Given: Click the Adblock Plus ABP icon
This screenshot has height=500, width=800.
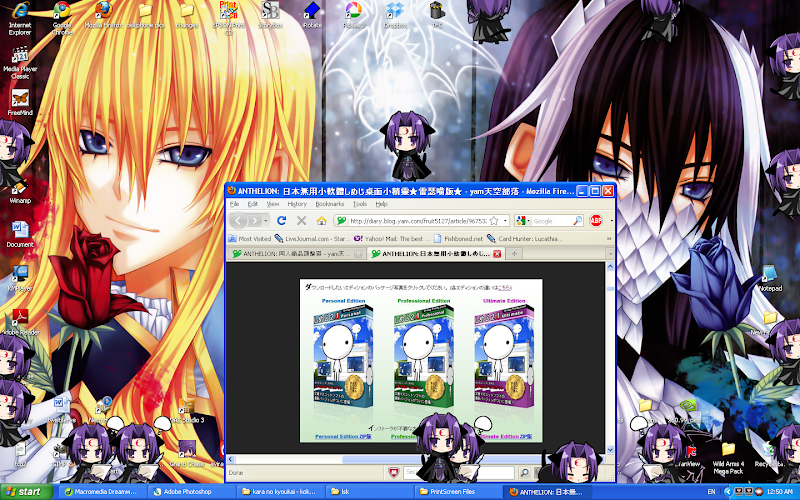Looking at the screenshot, I should (x=595, y=220).
